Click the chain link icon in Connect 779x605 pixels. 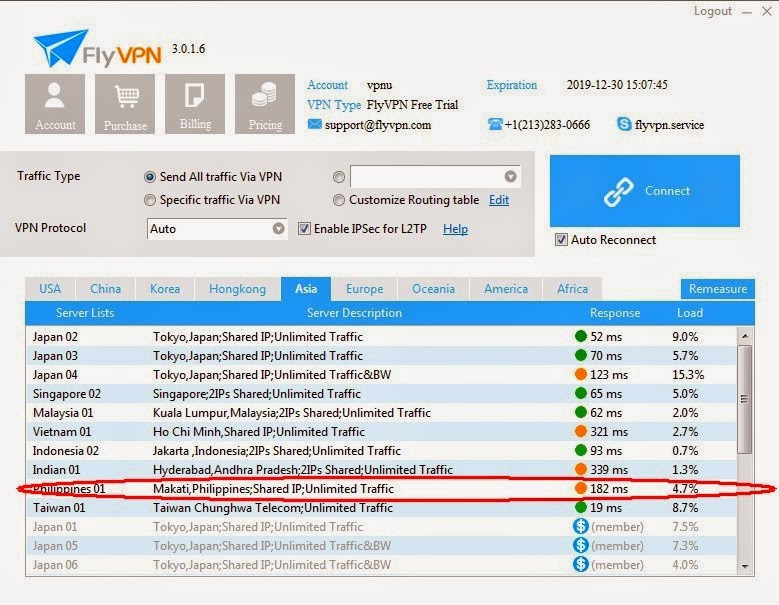[619, 191]
